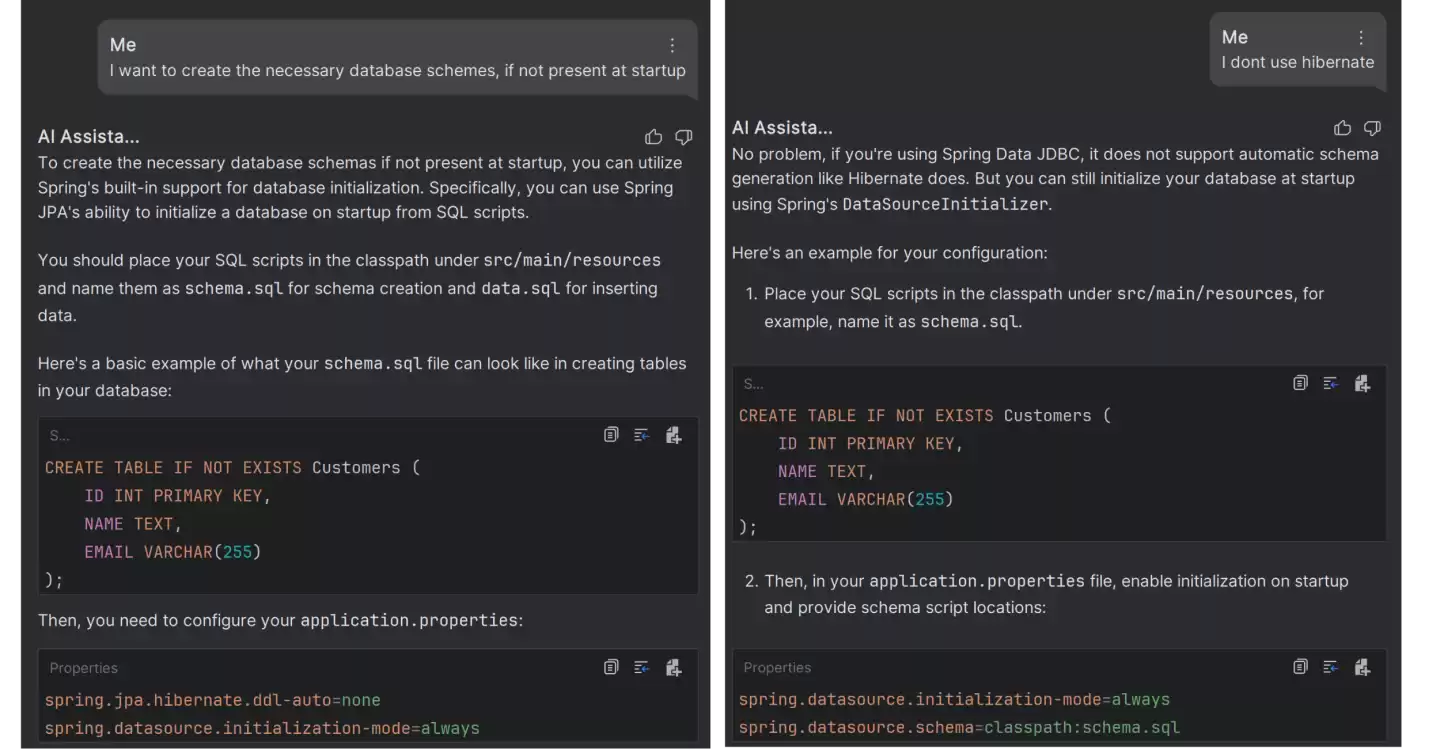Screen dimensions: 1440x749
Task: Click the spring.jpa.hibernate.ddl-auto=none line
Action: pyautogui.click(x=212, y=700)
